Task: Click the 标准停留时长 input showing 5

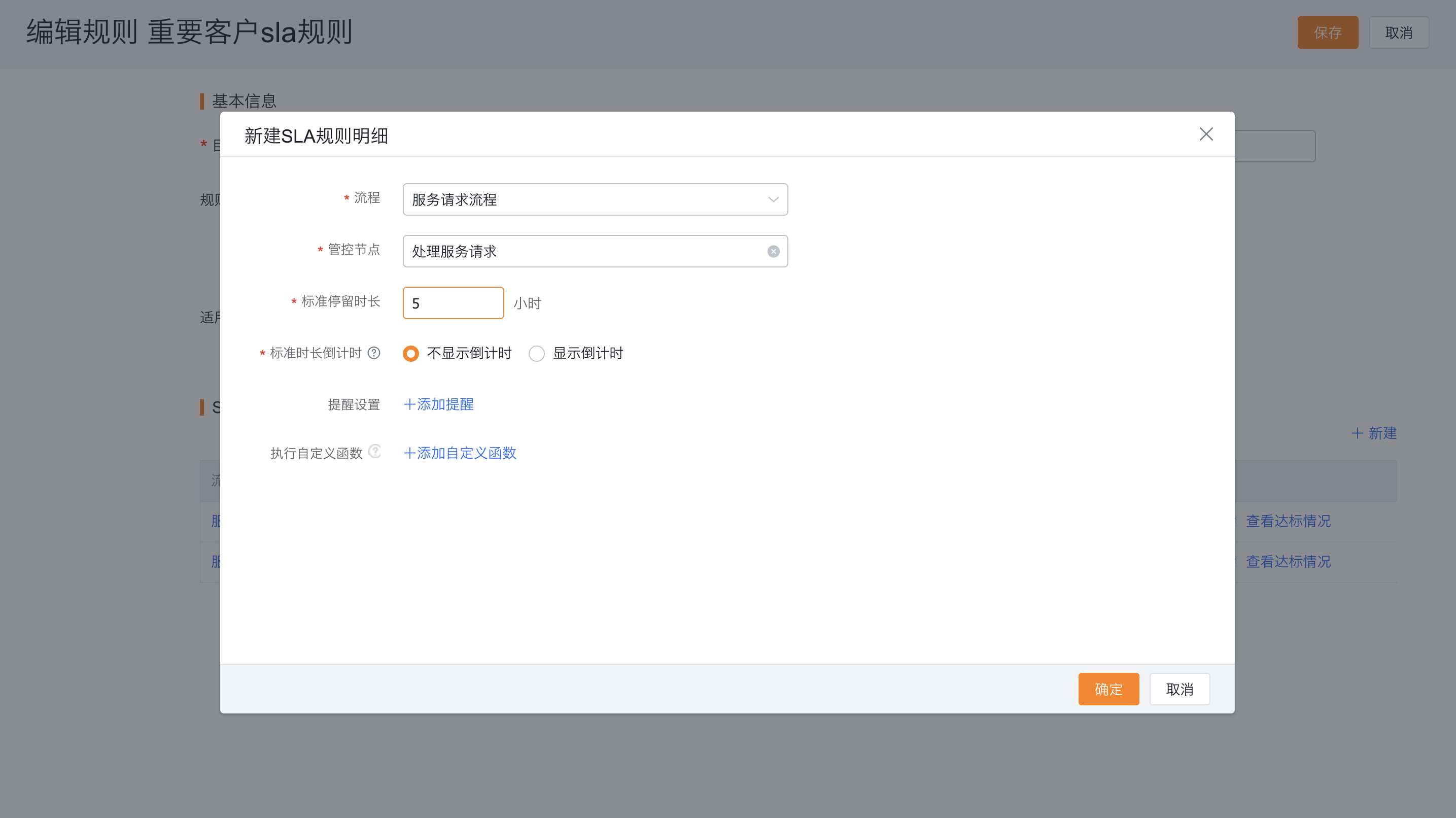Action: pyautogui.click(x=453, y=303)
